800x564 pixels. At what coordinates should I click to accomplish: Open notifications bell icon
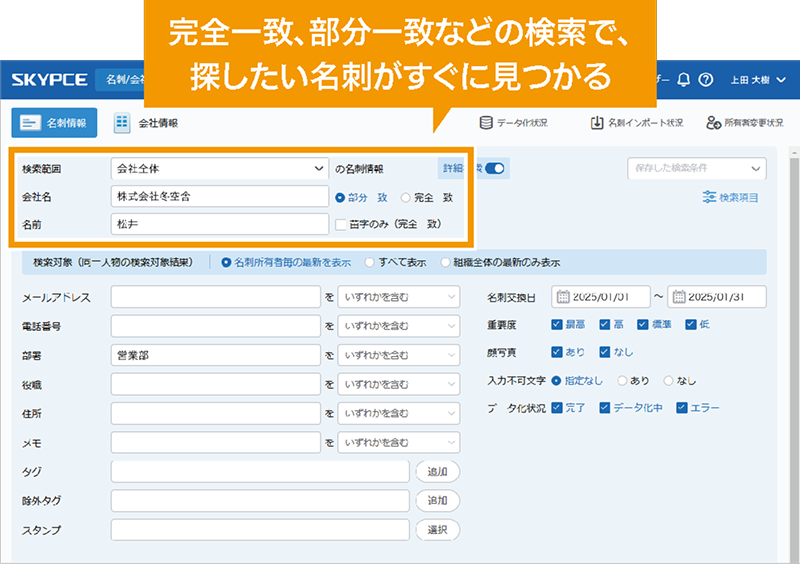pos(684,80)
